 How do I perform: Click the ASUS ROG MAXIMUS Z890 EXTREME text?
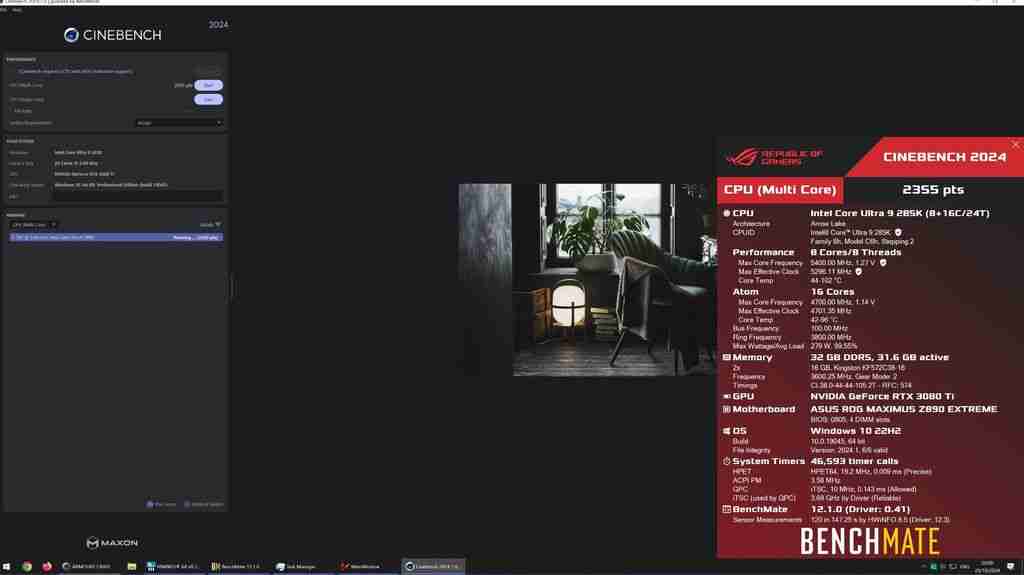[904, 410]
